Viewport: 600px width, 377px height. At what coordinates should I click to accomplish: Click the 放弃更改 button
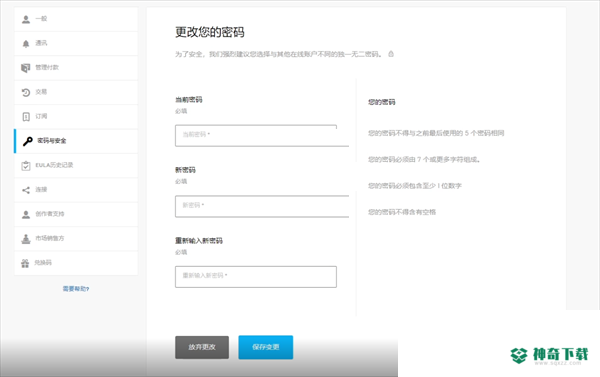point(202,347)
